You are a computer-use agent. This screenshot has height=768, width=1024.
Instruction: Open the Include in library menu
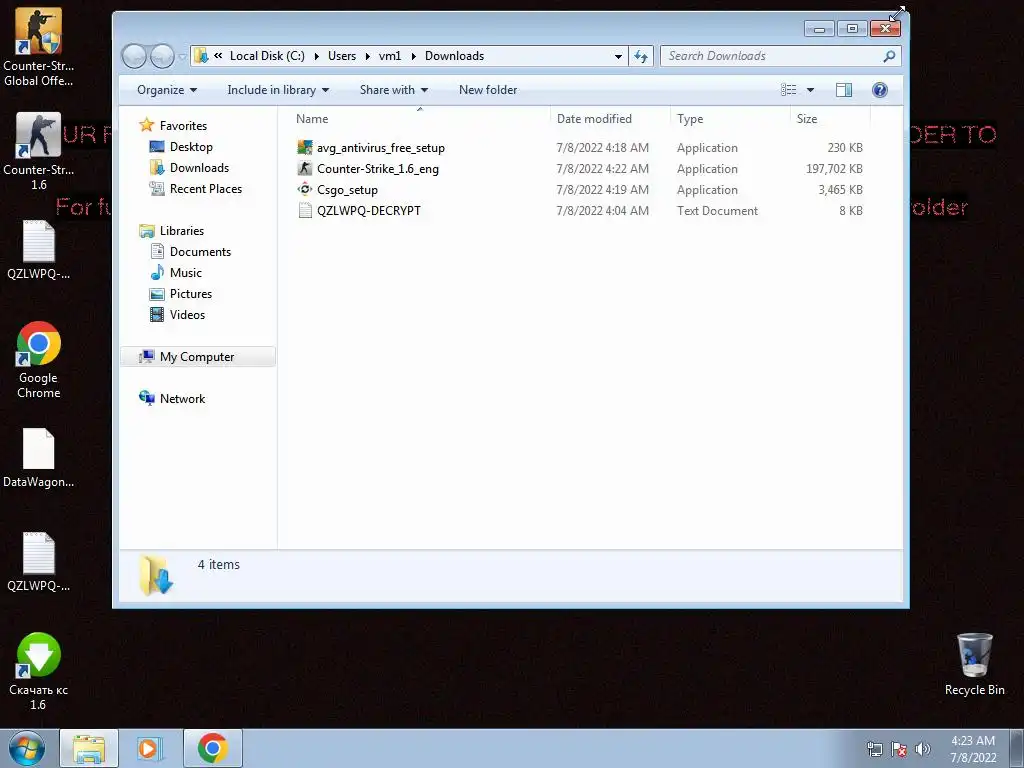pyautogui.click(x=278, y=90)
